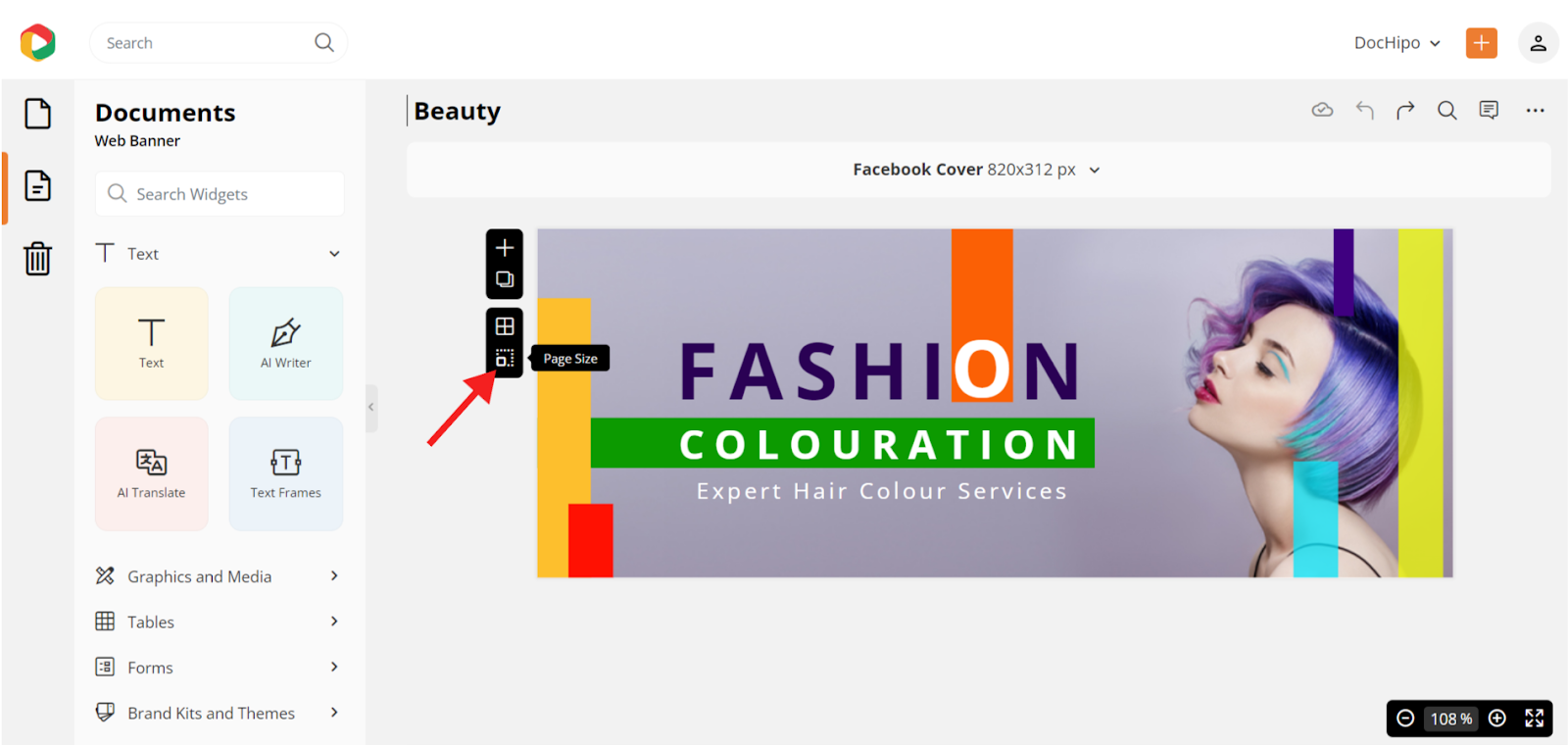
Task: Open the DocHipo account dropdown
Action: coord(1396,43)
